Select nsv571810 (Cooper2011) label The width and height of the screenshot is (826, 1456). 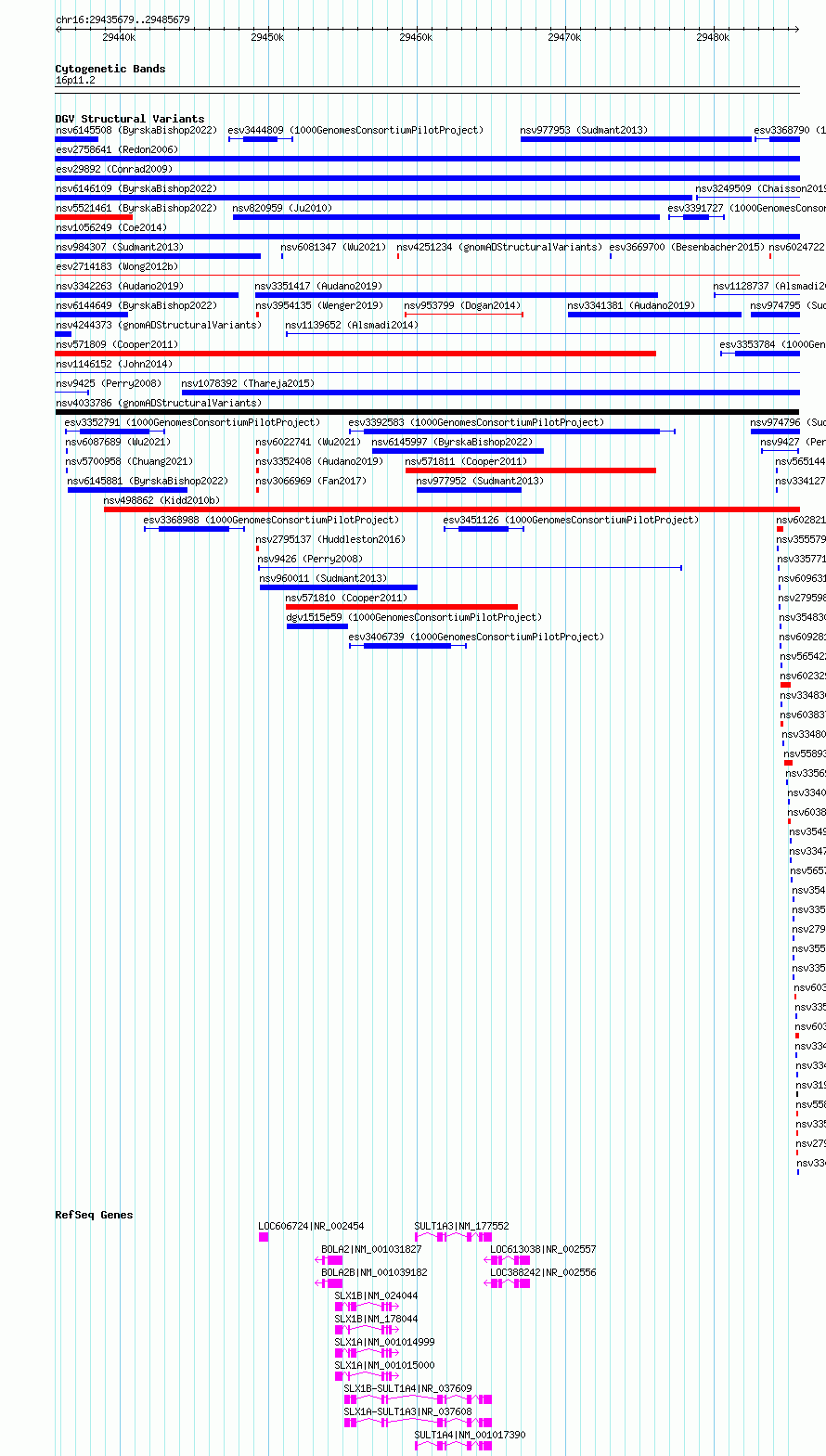(x=345, y=598)
